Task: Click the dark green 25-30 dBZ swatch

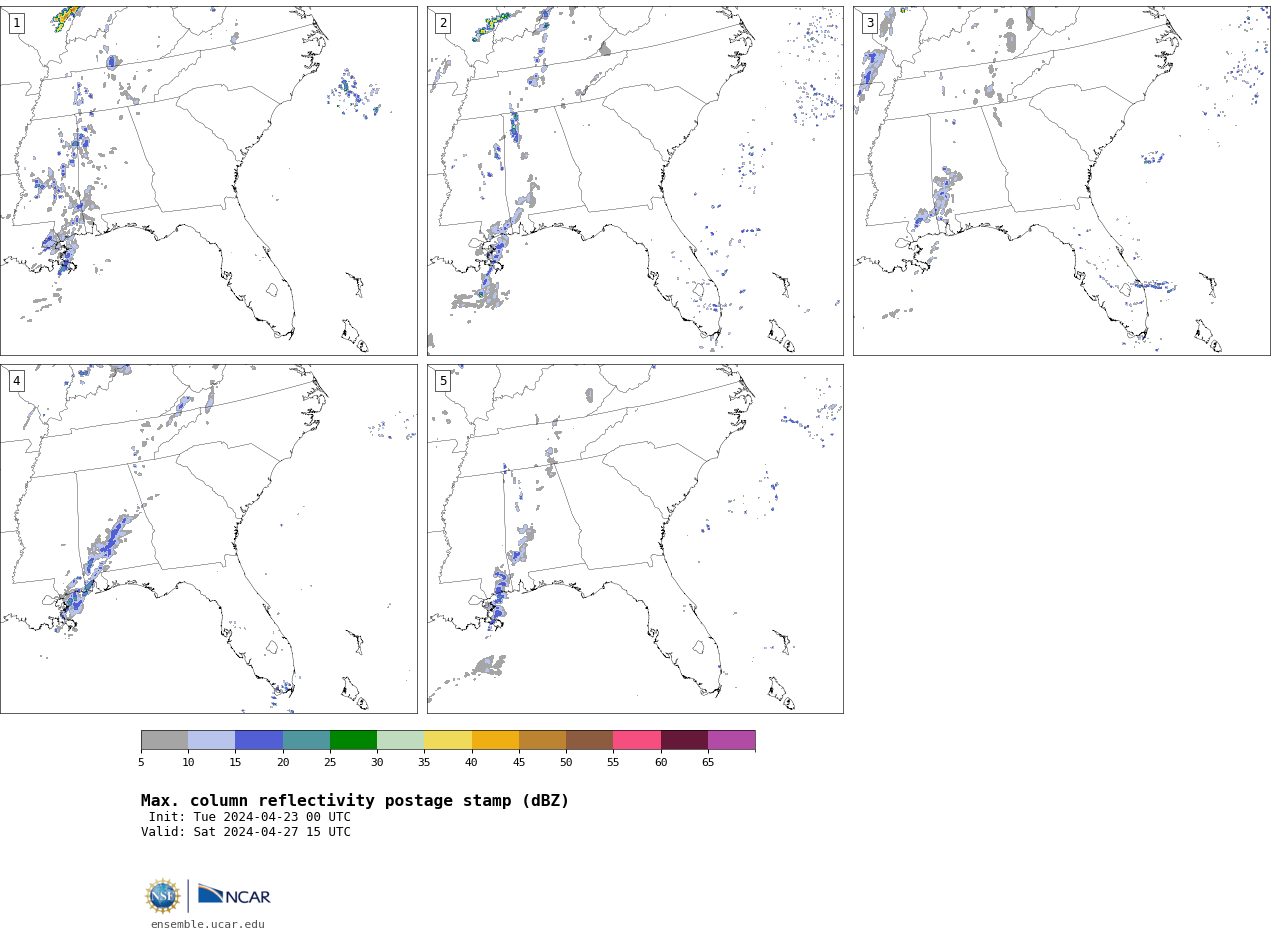Action: click(x=353, y=740)
